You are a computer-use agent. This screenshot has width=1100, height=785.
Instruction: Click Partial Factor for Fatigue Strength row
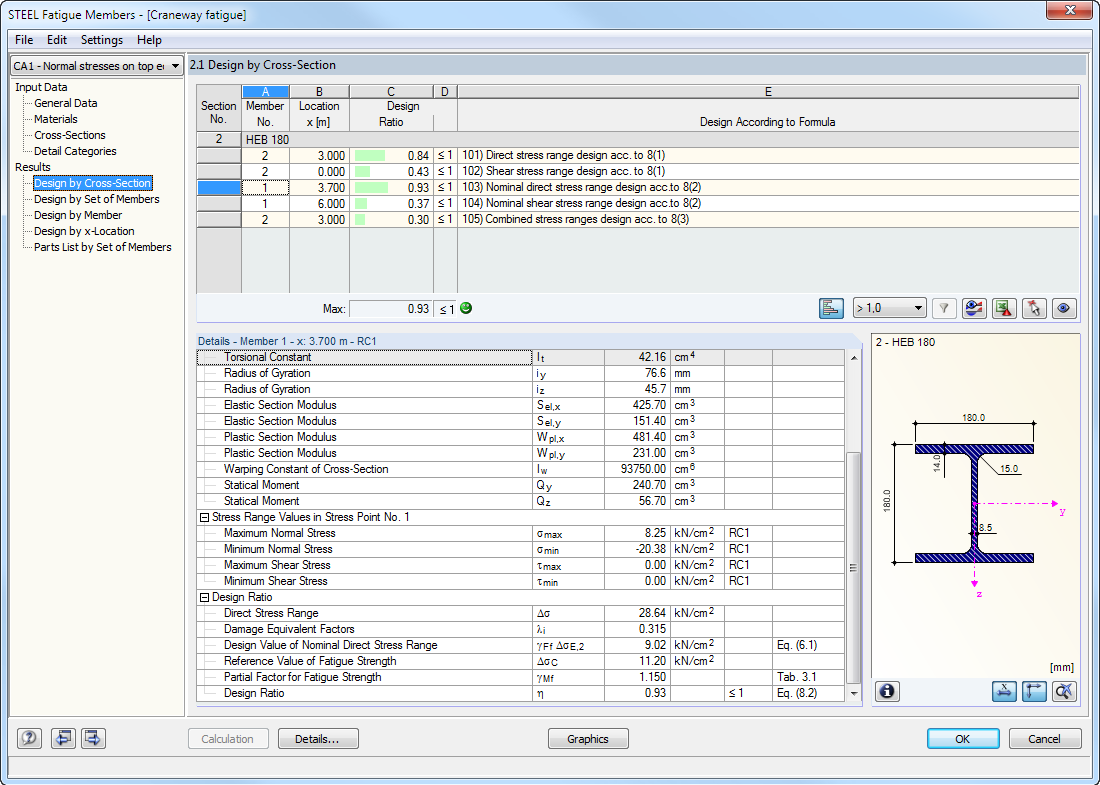521,677
